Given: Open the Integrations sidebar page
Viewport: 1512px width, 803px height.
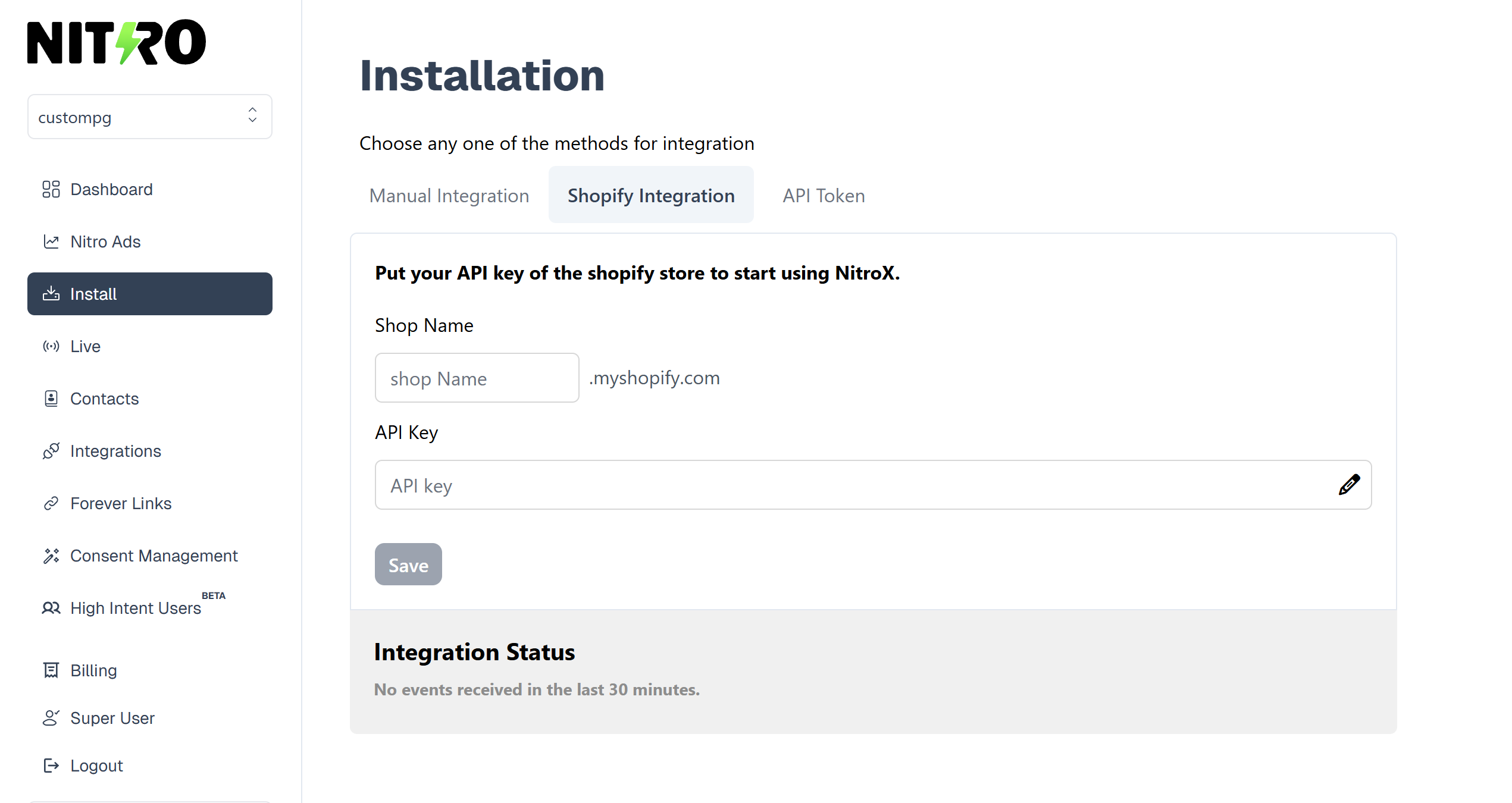Looking at the screenshot, I should 150,451.
